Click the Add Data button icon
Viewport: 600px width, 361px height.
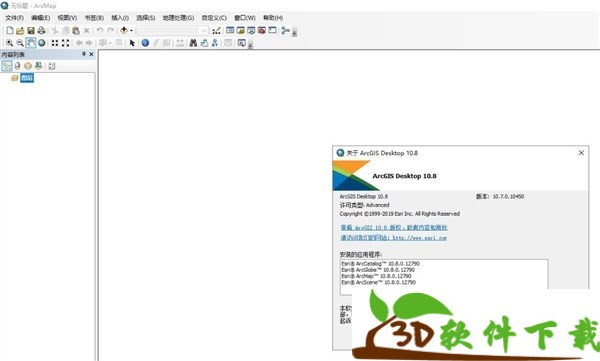[x=124, y=30]
